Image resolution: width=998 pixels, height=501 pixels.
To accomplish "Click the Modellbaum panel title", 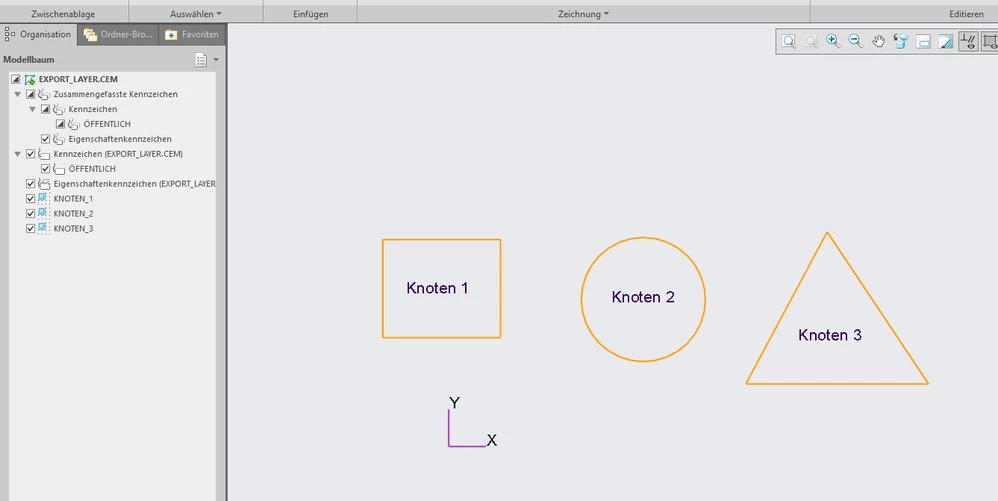I will pos(29,59).
